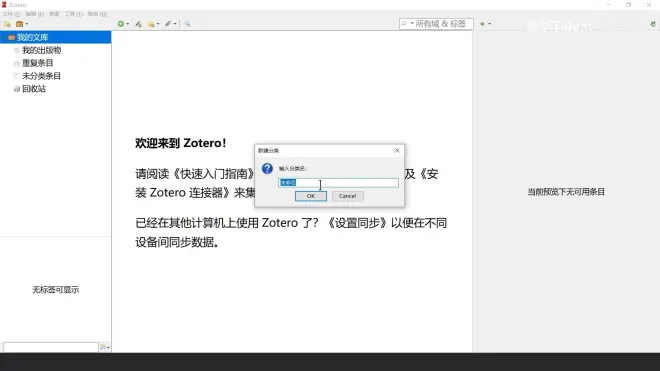The image size is (660, 371).
Task: Open the 工具 menu
Action: (x=73, y=14)
